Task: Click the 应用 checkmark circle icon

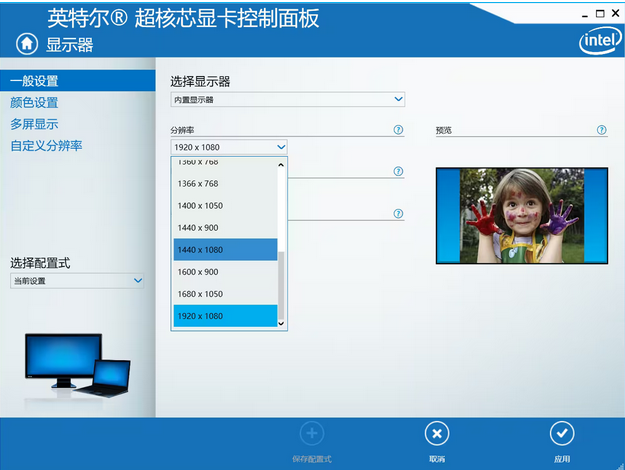Action: pyautogui.click(x=562, y=433)
